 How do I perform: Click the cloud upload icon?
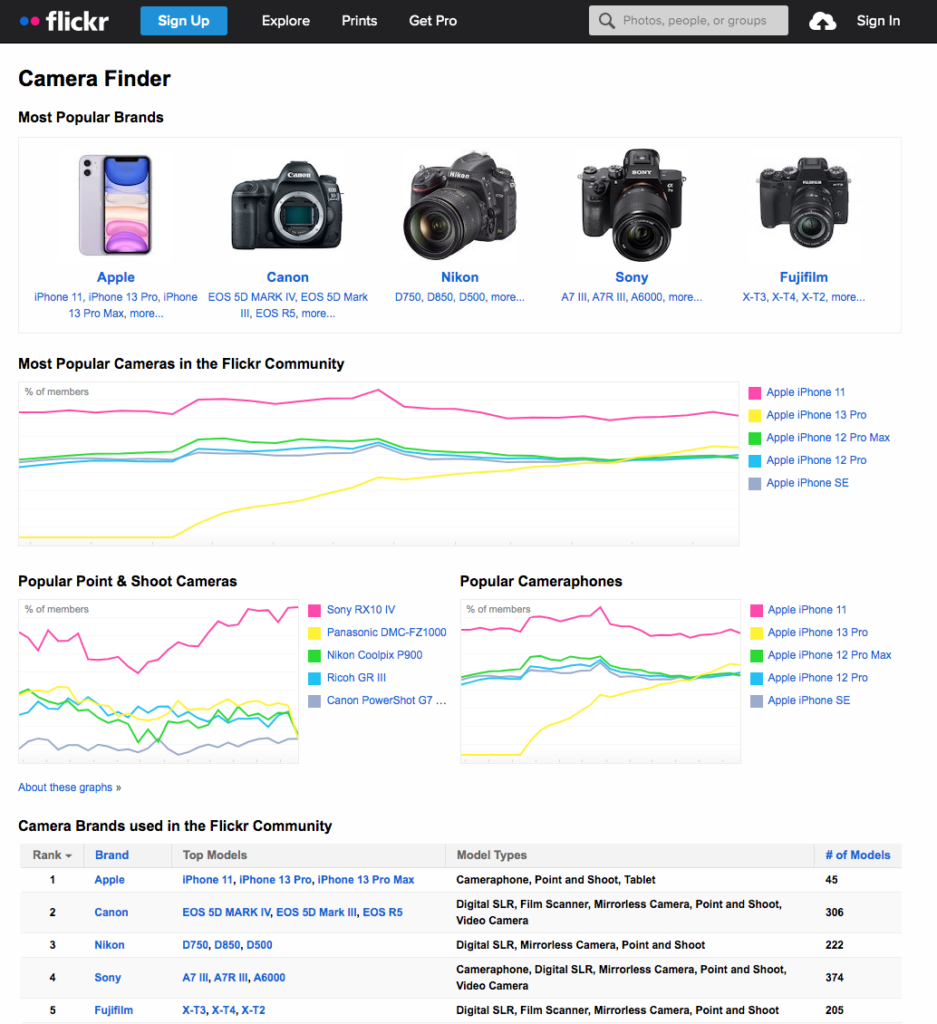click(x=822, y=21)
